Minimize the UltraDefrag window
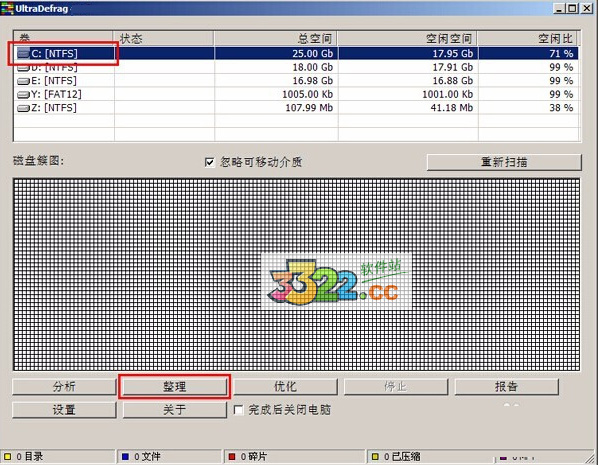This screenshot has height=465, width=598. coord(559,8)
